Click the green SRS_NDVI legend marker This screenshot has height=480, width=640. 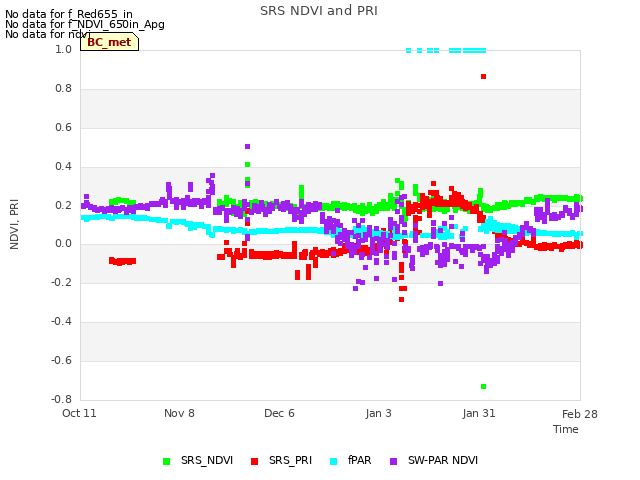pos(167,461)
